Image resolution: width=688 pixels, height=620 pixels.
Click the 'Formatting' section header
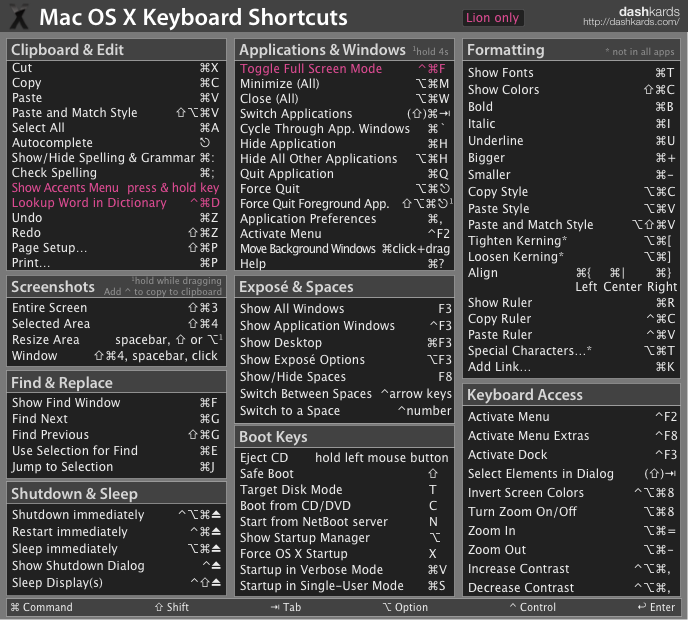coord(572,50)
